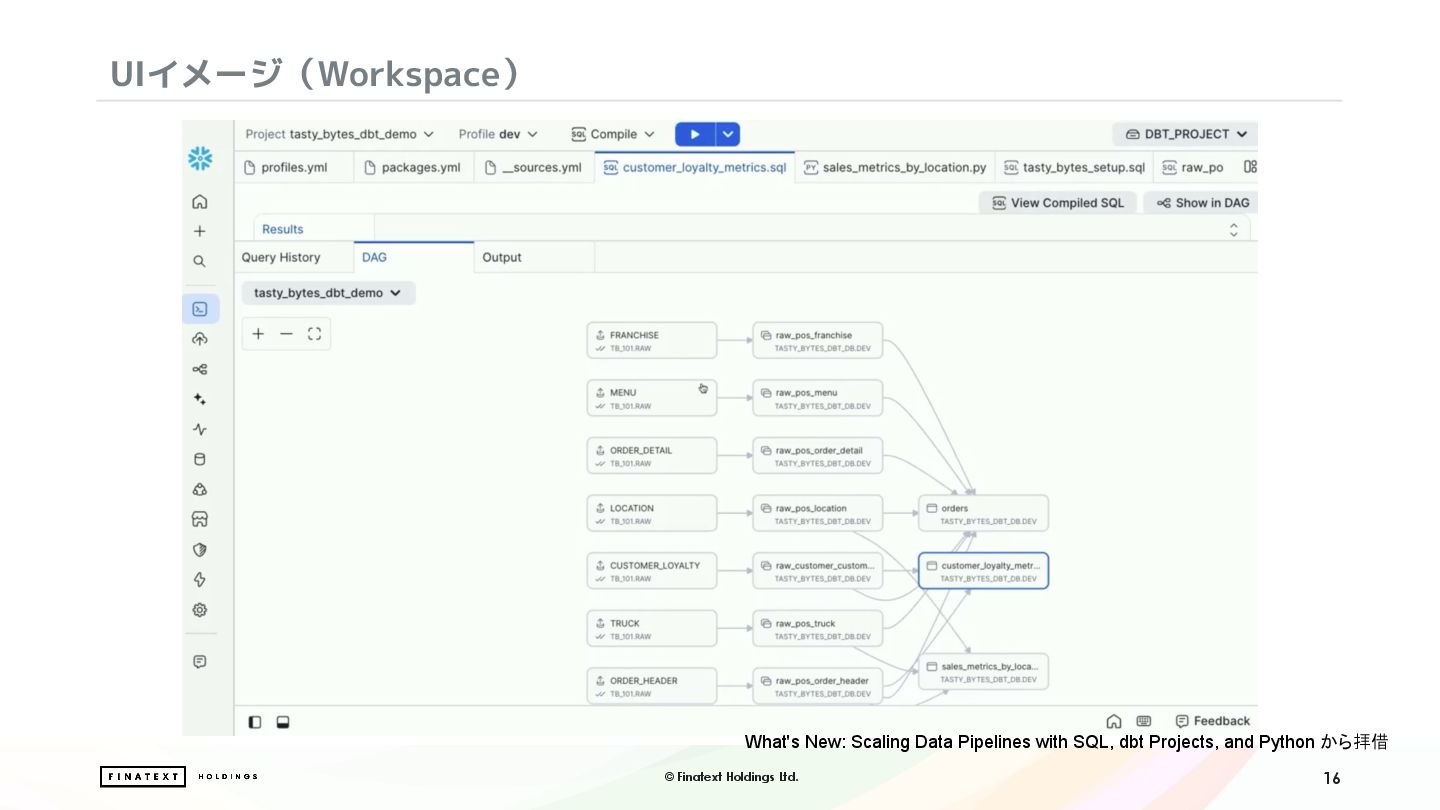1440x810 pixels.
Task: Open the Compile dropdown
Action: click(613, 134)
